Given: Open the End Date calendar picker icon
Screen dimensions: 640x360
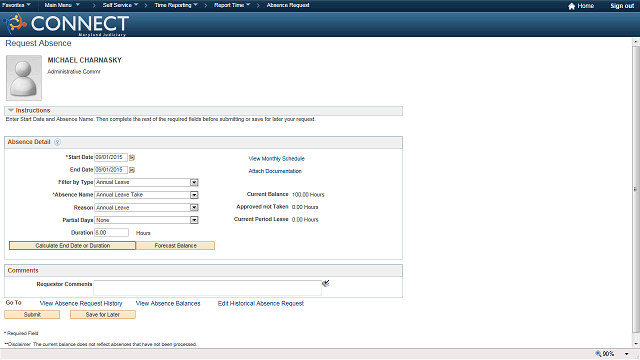Looking at the screenshot, I should pos(132,170).
